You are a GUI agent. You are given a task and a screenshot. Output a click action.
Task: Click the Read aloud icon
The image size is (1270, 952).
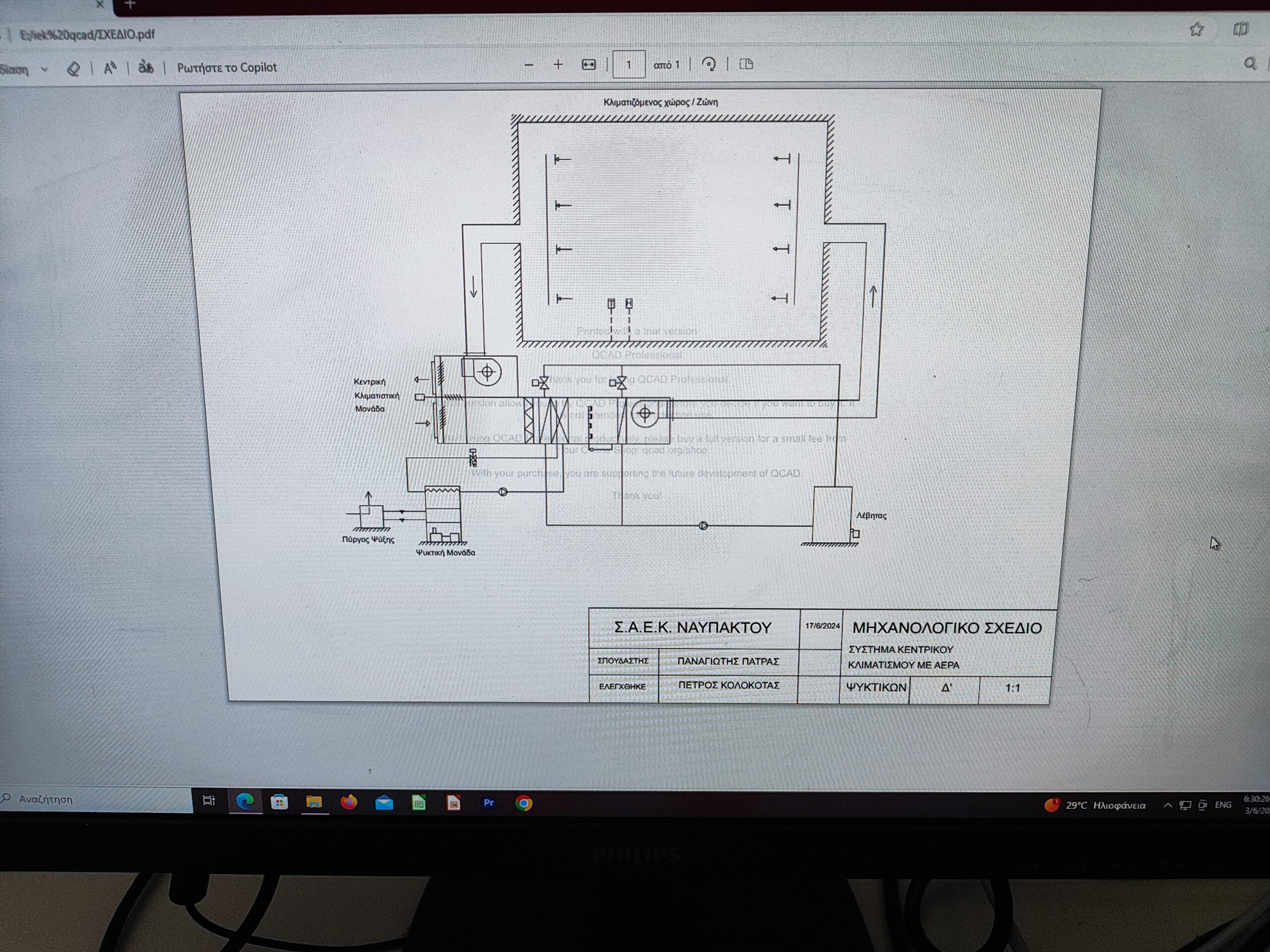click(110, 68)
